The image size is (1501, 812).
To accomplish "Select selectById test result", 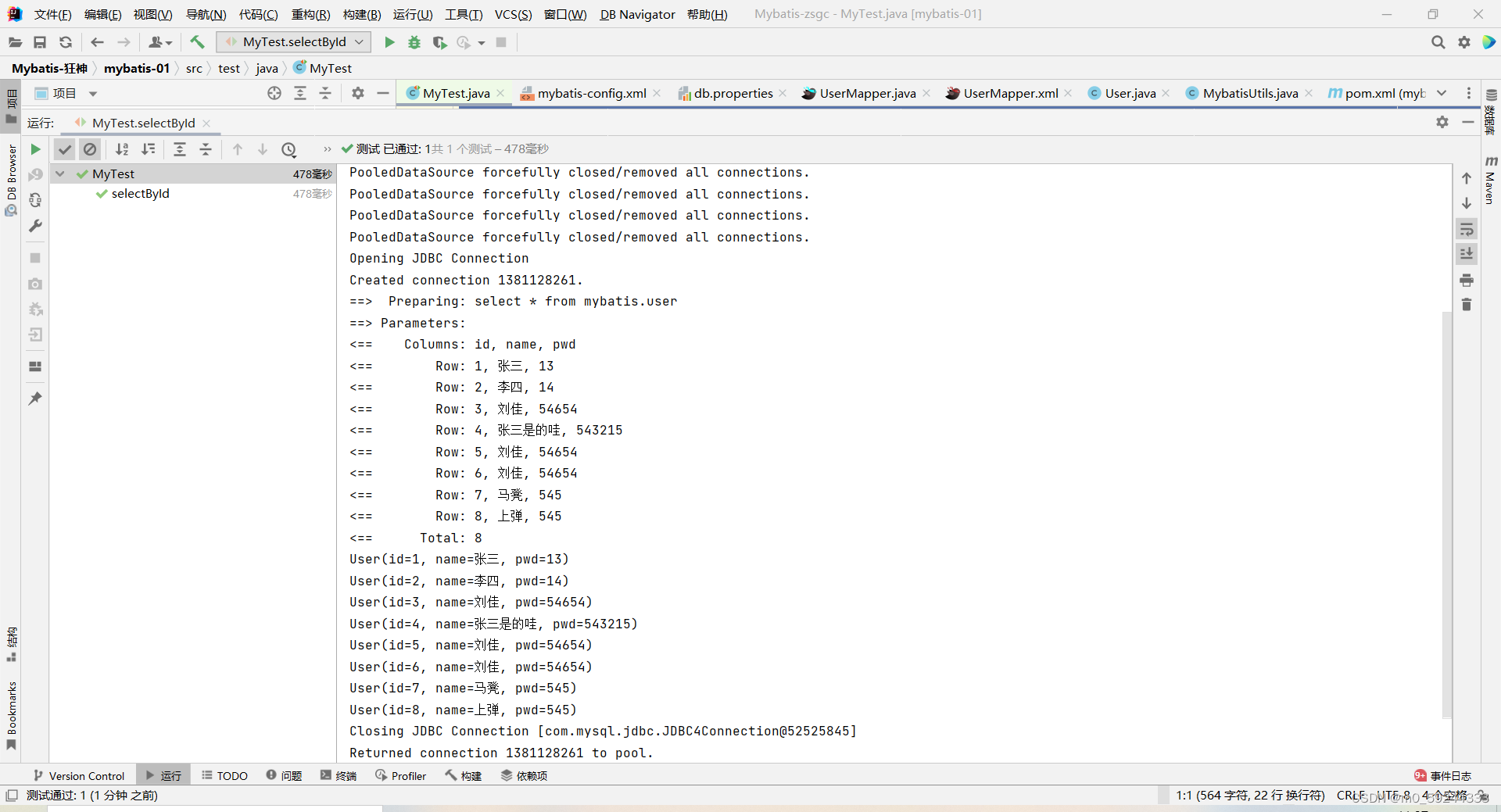I will point(141,194).
